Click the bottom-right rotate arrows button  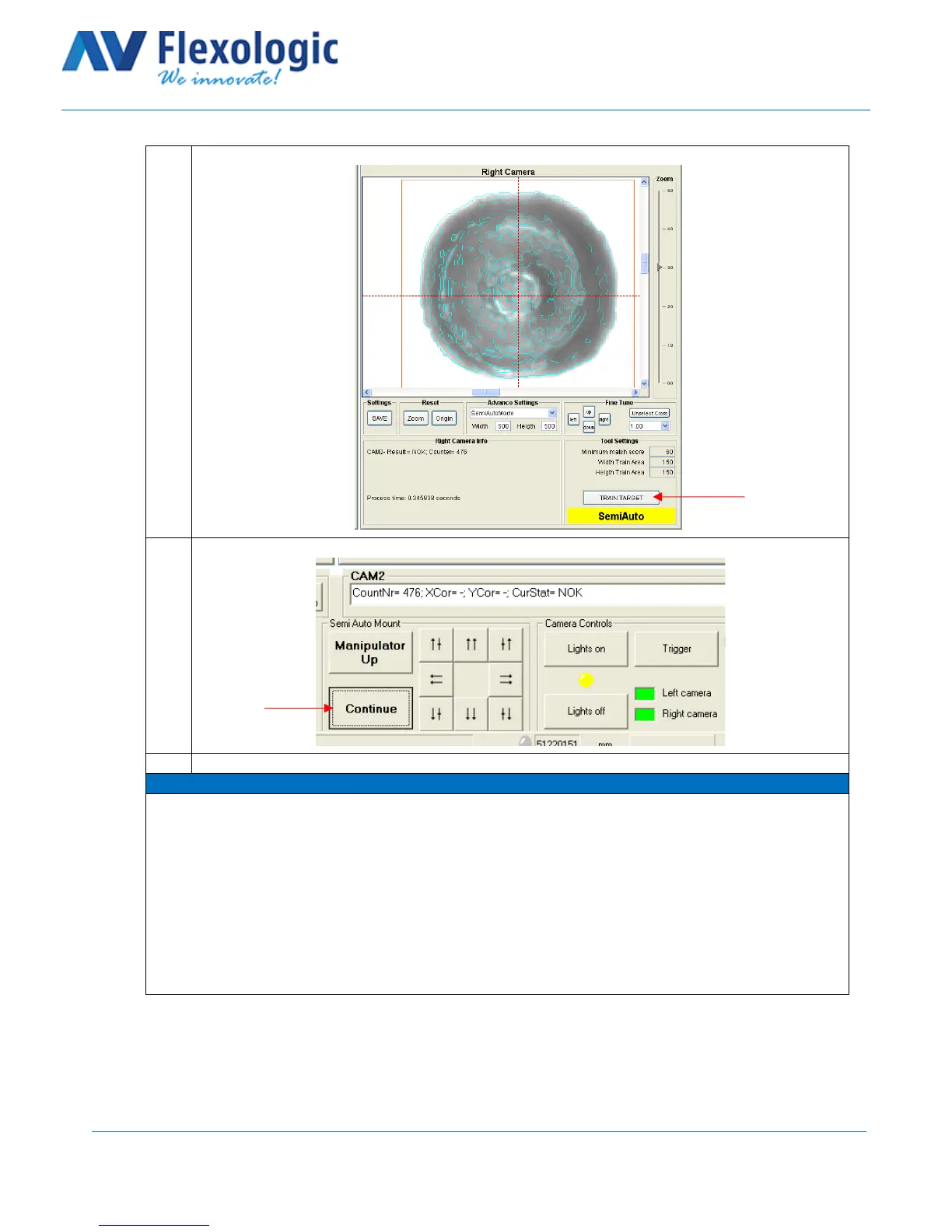[x=506, y=714]
